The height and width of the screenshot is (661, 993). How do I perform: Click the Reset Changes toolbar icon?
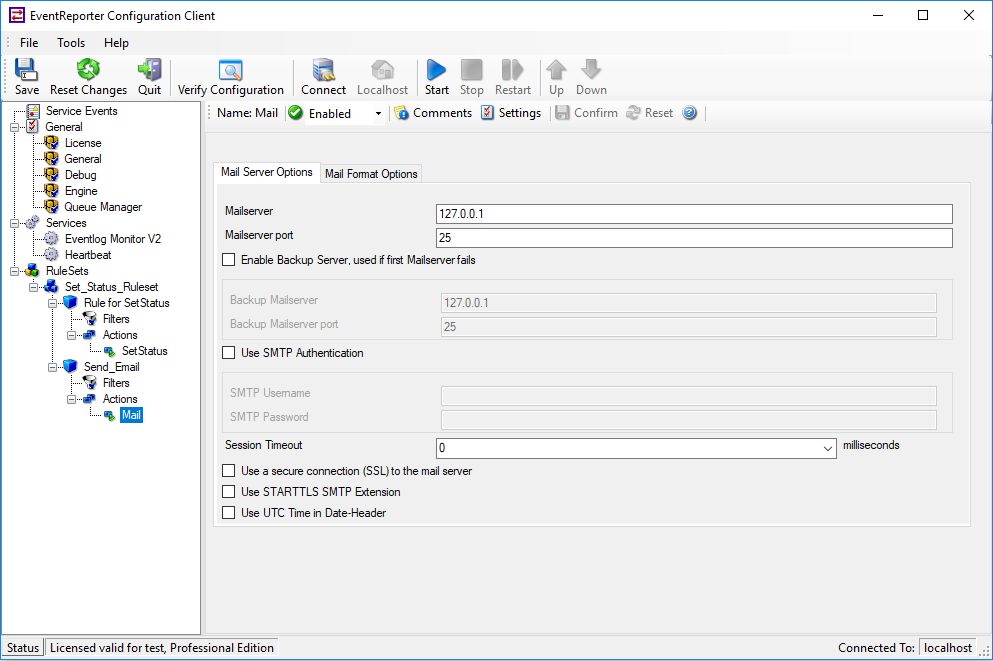88,77
